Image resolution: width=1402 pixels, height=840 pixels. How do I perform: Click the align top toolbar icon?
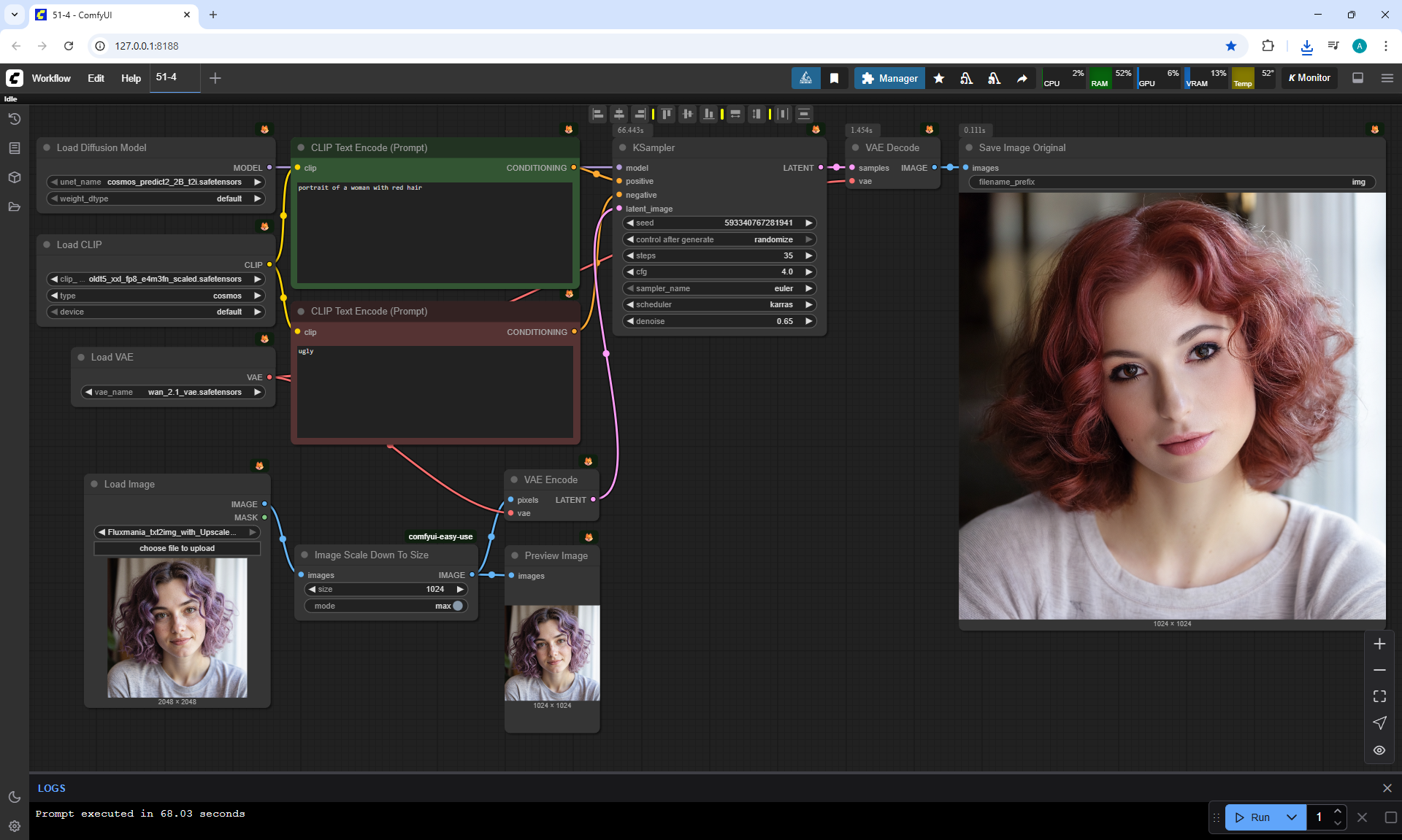pyautogui.click(x=667, y=114)
